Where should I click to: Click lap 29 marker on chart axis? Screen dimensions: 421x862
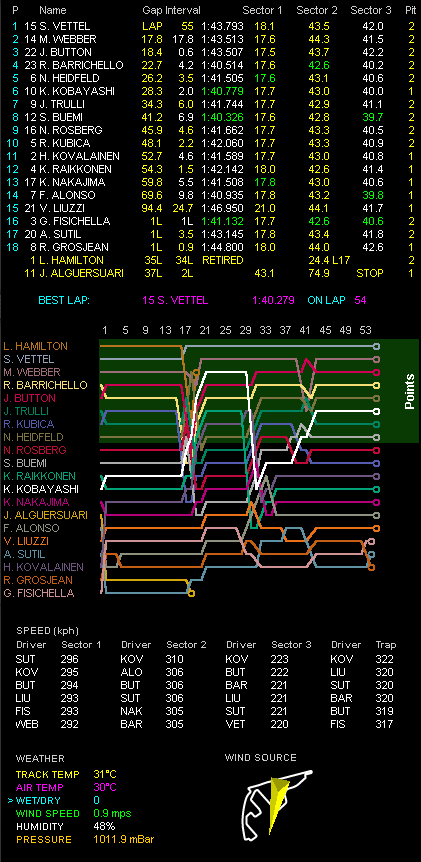(246, 330)
